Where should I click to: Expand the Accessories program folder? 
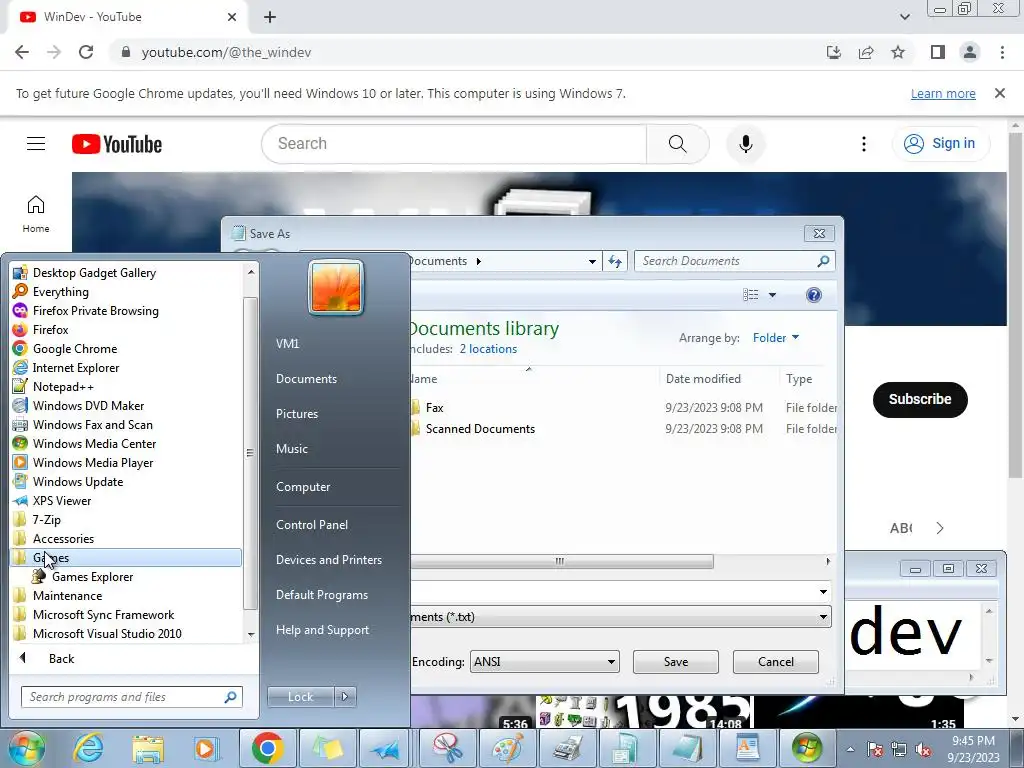click(x=63, y=539)
